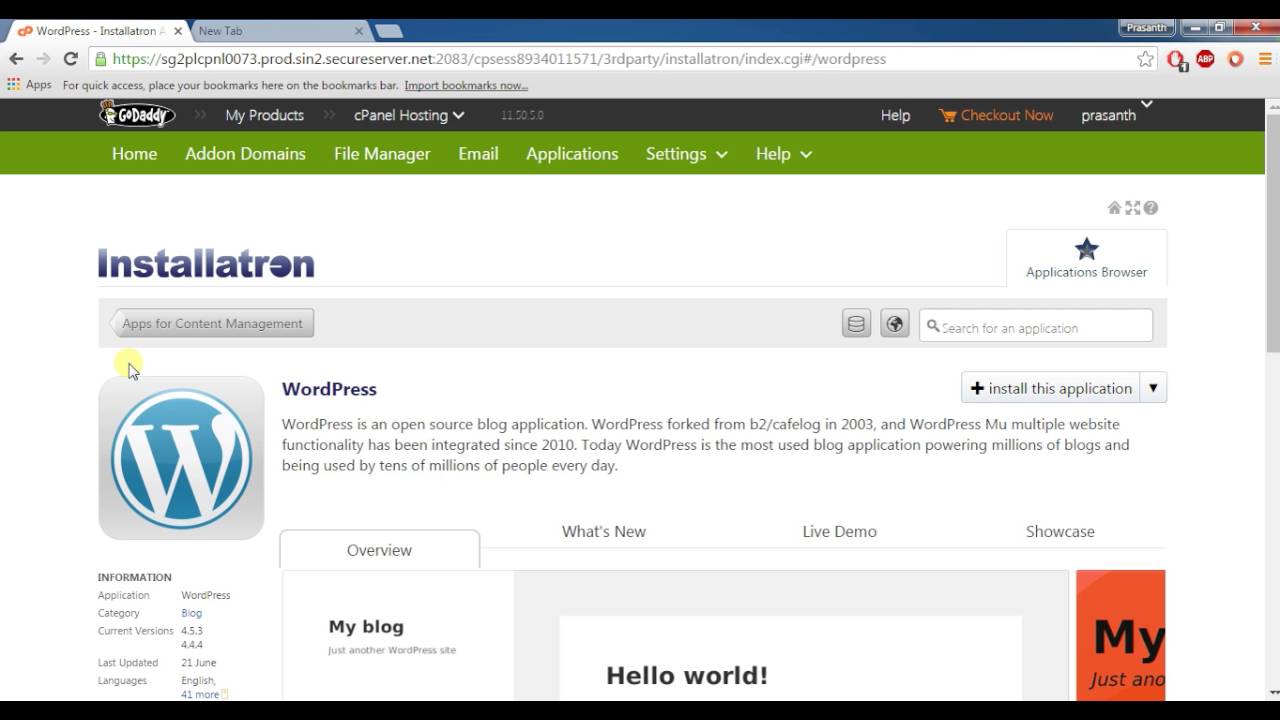
Task: Click the Apps grid shortcut in bookmarks bar
Action: pyautogui.click(x=29, y=85)
